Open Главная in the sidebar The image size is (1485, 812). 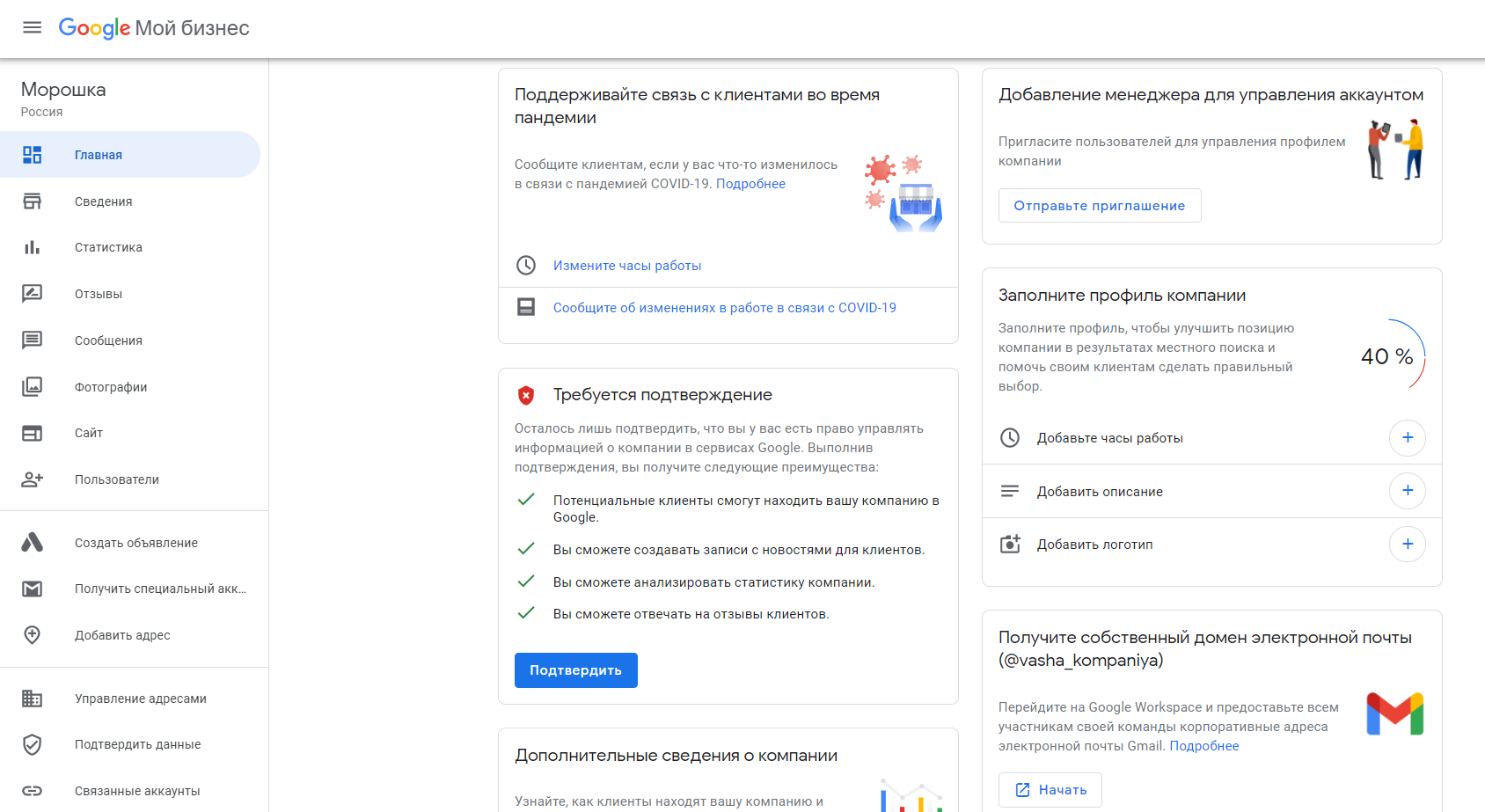(x=130, y=155)
